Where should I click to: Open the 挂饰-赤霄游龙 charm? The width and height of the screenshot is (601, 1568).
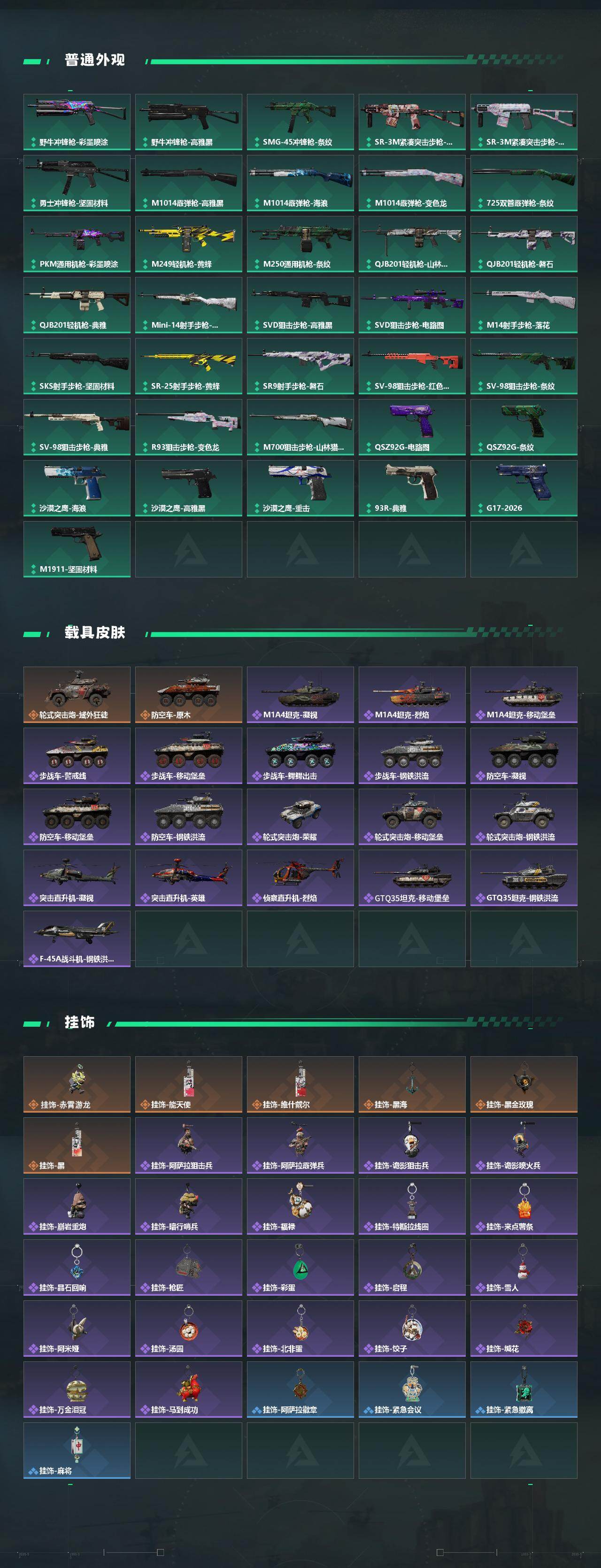77,1084
